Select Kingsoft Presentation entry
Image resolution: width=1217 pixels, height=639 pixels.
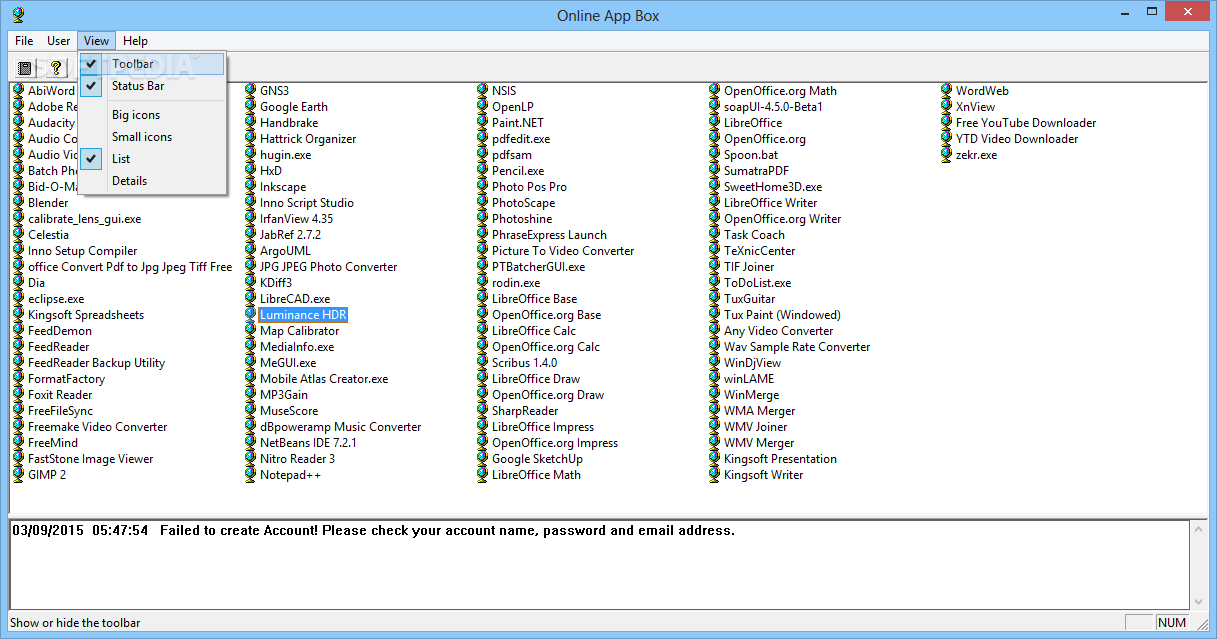(x=781, y=459)
